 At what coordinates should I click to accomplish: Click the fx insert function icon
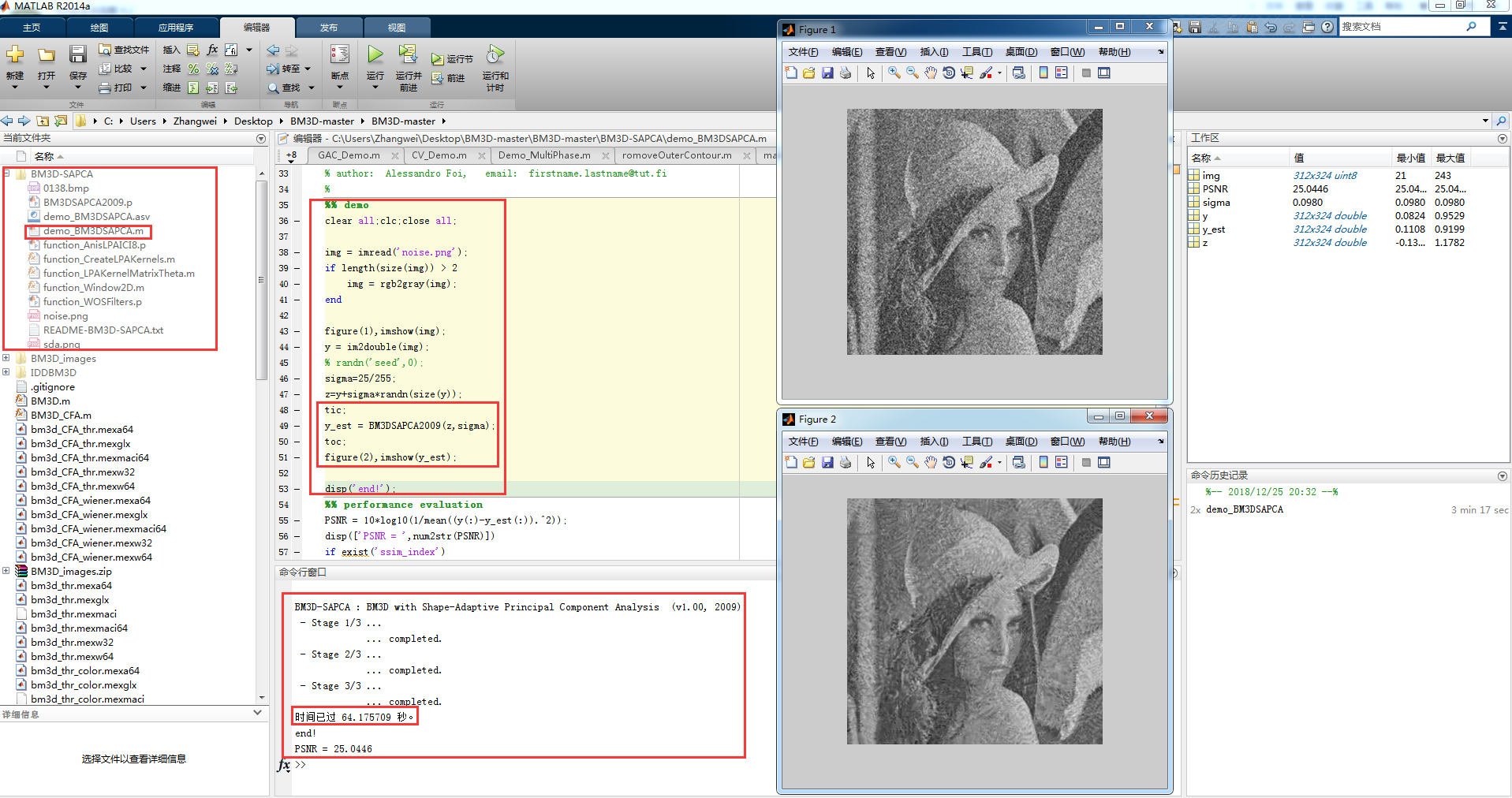pos(212,50)
